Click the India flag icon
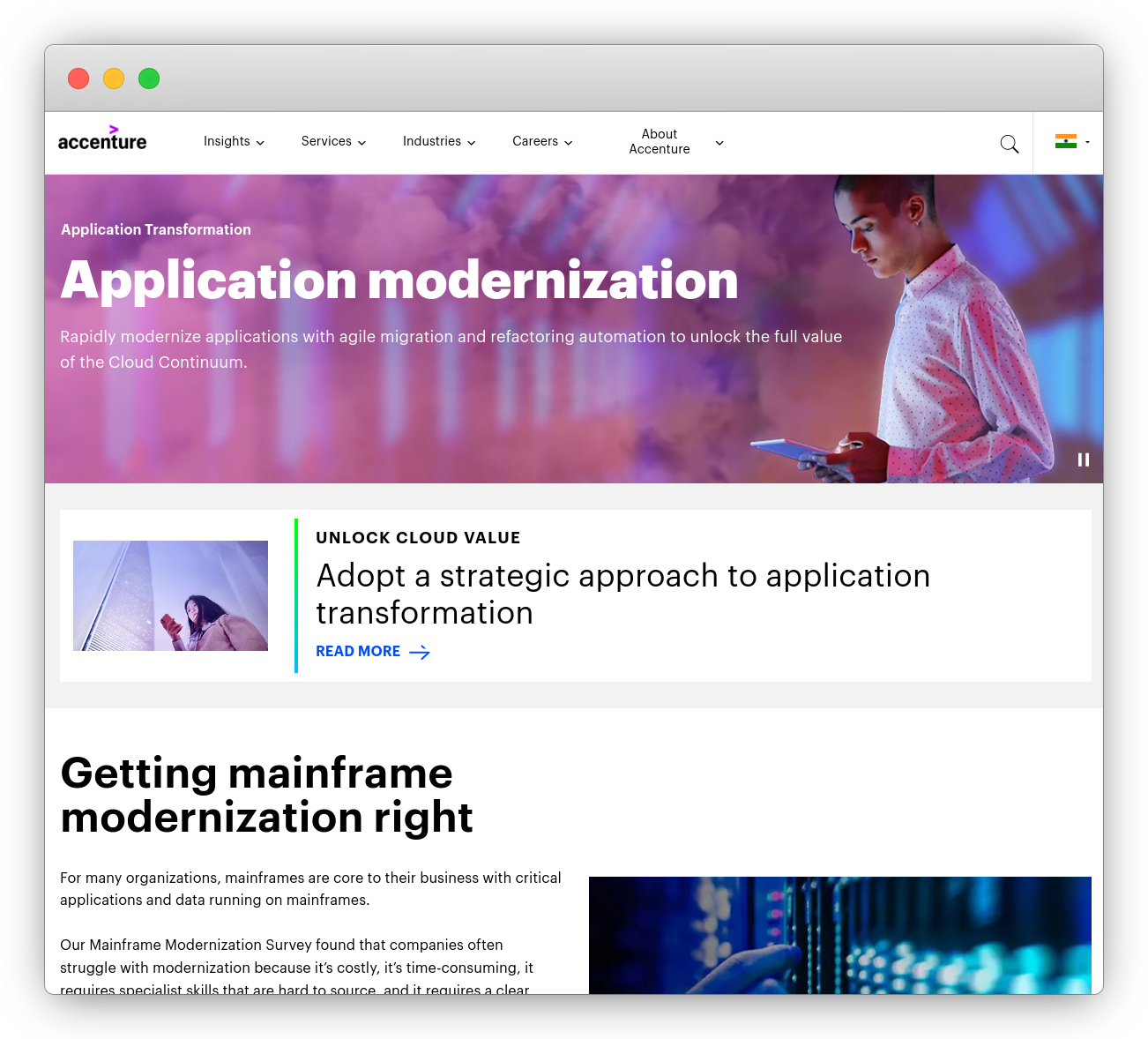This screenshot has width=1148, height=1039. (1065, 141)
